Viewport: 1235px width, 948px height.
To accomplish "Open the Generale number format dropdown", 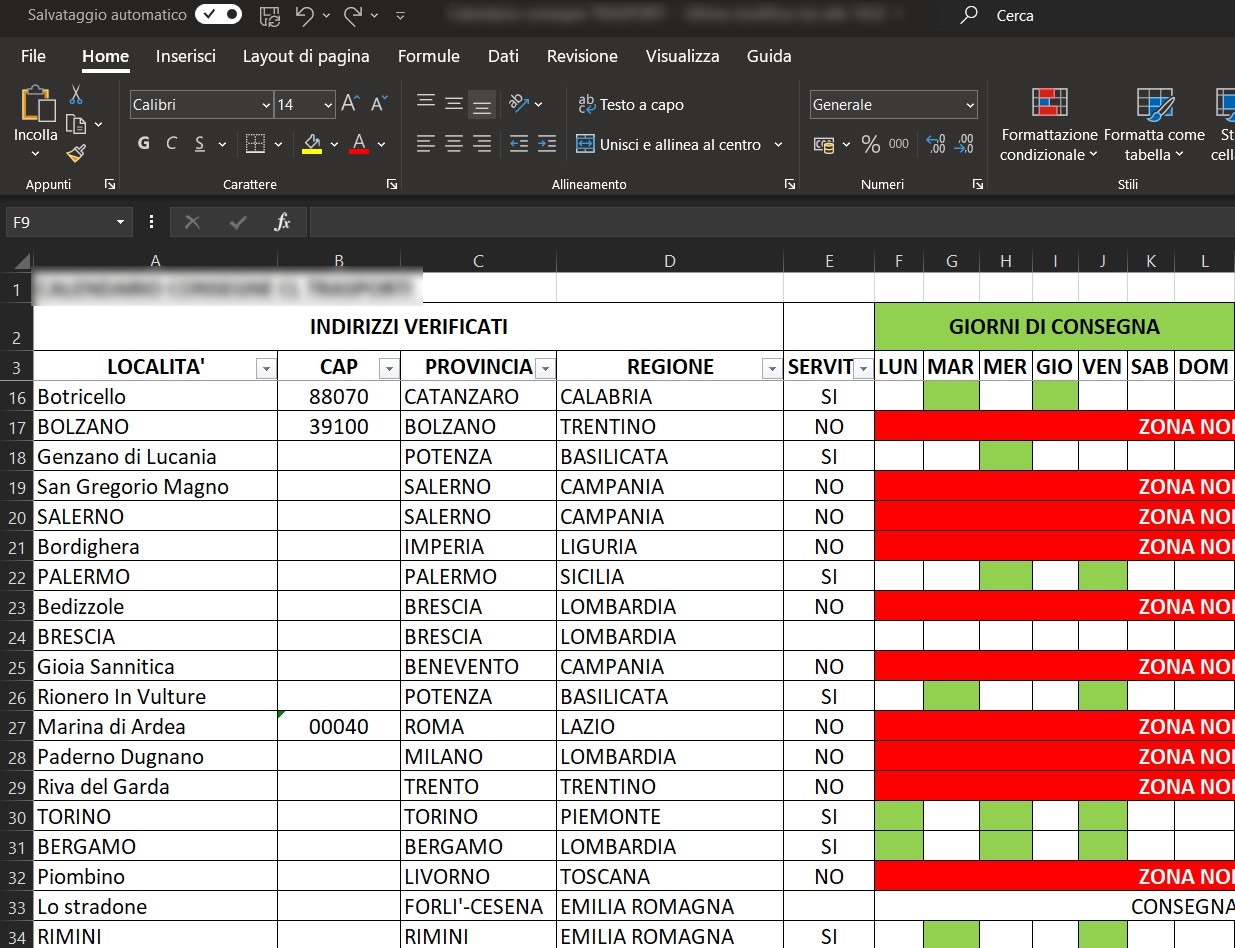I will coord(970,105).
